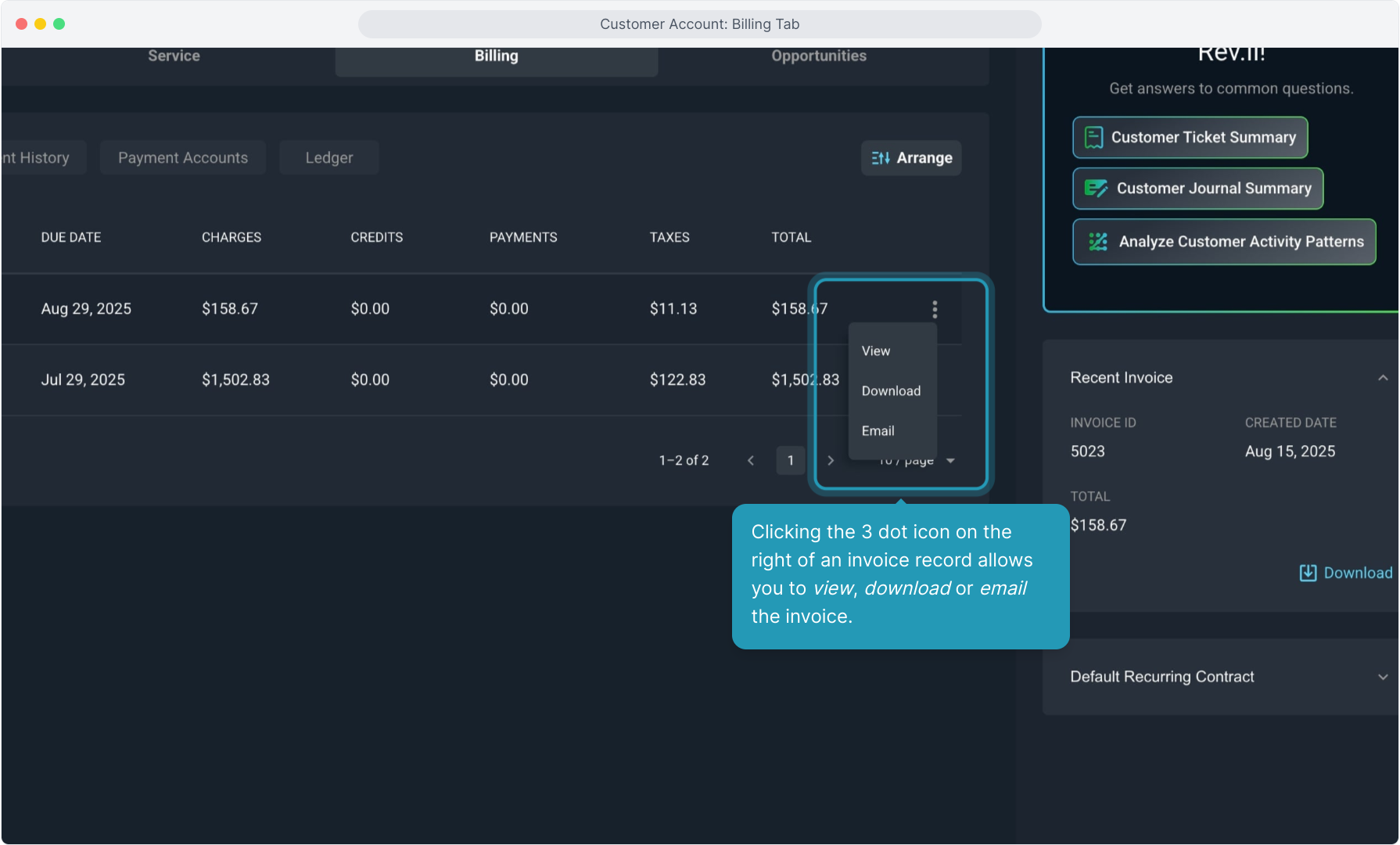The width and height of the screenshot is (1400, 845).
Task: Sort by the Due Date column header
Action: click(x=71, y=237)
